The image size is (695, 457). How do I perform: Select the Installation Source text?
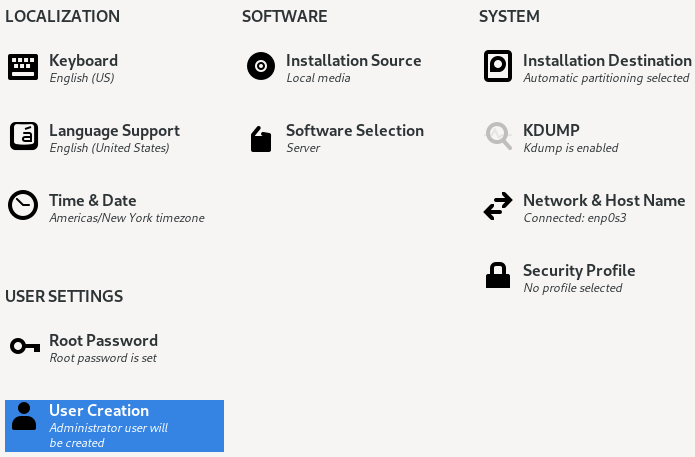point(353,60)
